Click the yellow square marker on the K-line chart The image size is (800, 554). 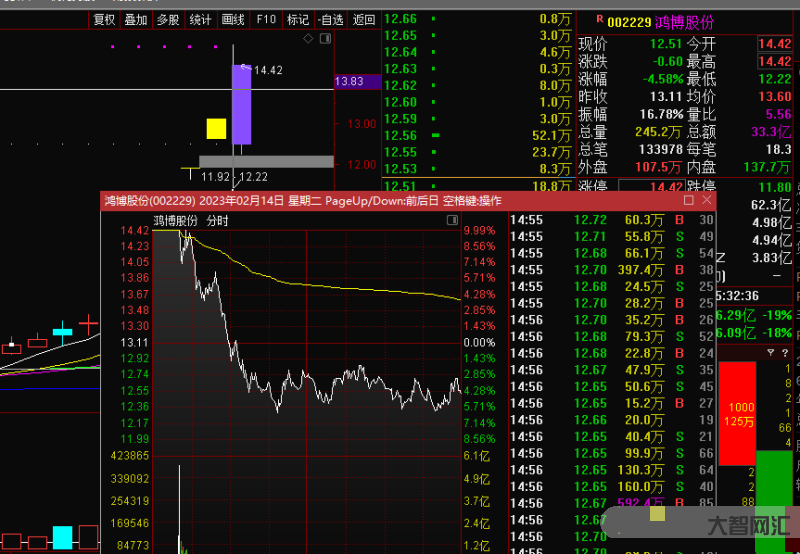point(216,128)
